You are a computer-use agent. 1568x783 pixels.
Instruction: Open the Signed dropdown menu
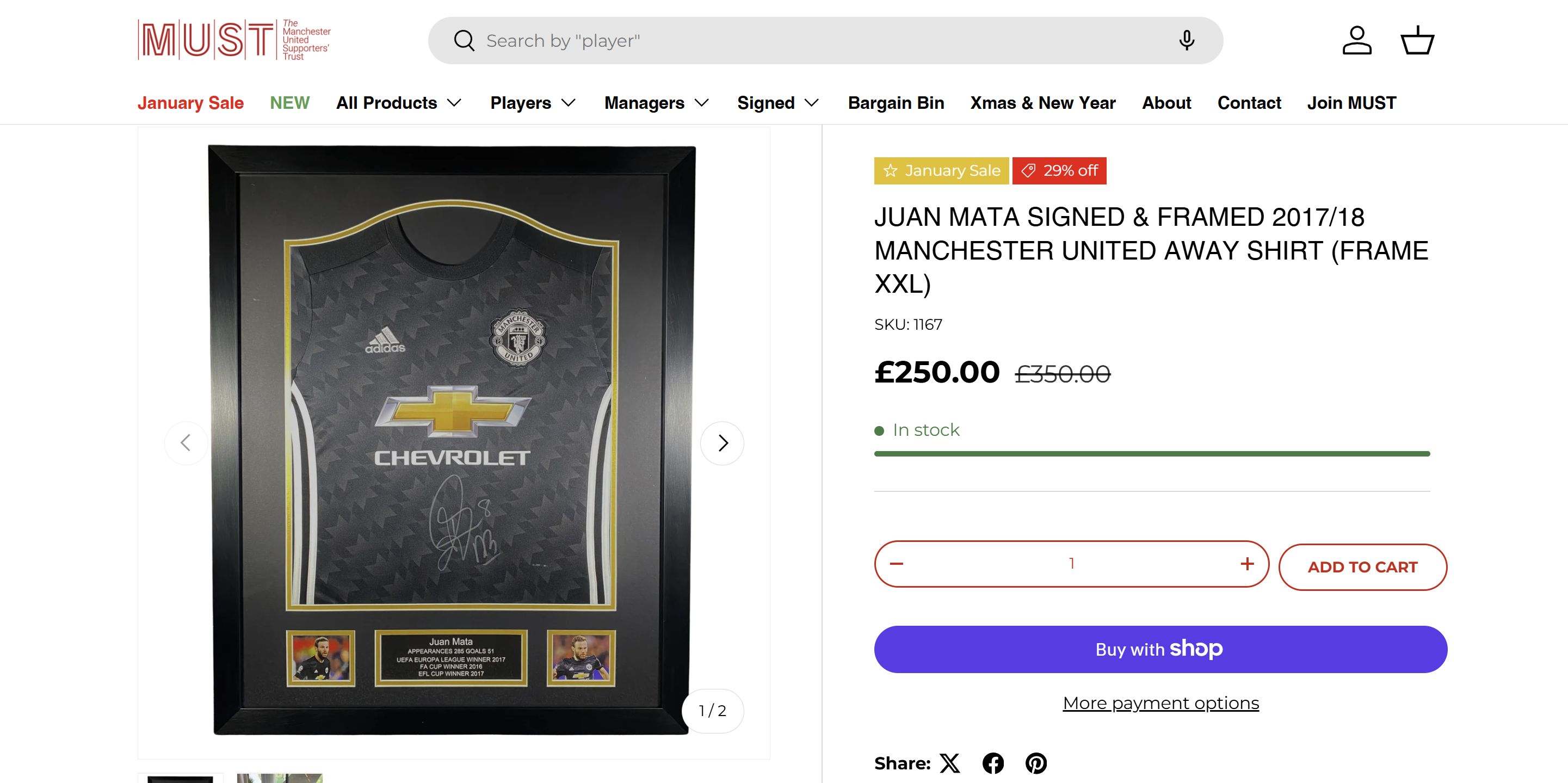click(x=778, y=103)
